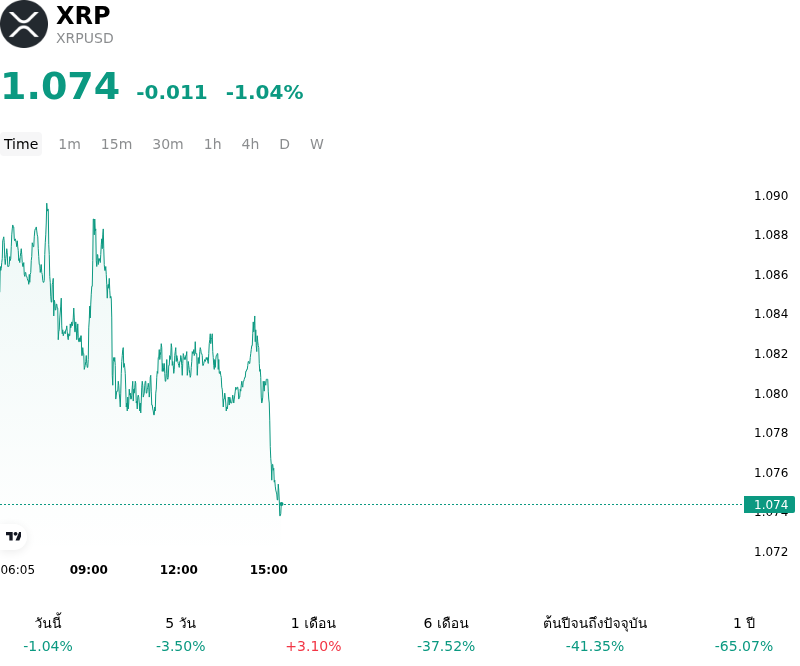The height and width of the screenshot is (666, 800).
Task: Open the XRPUSD symbol link
Action: point(85,38)
